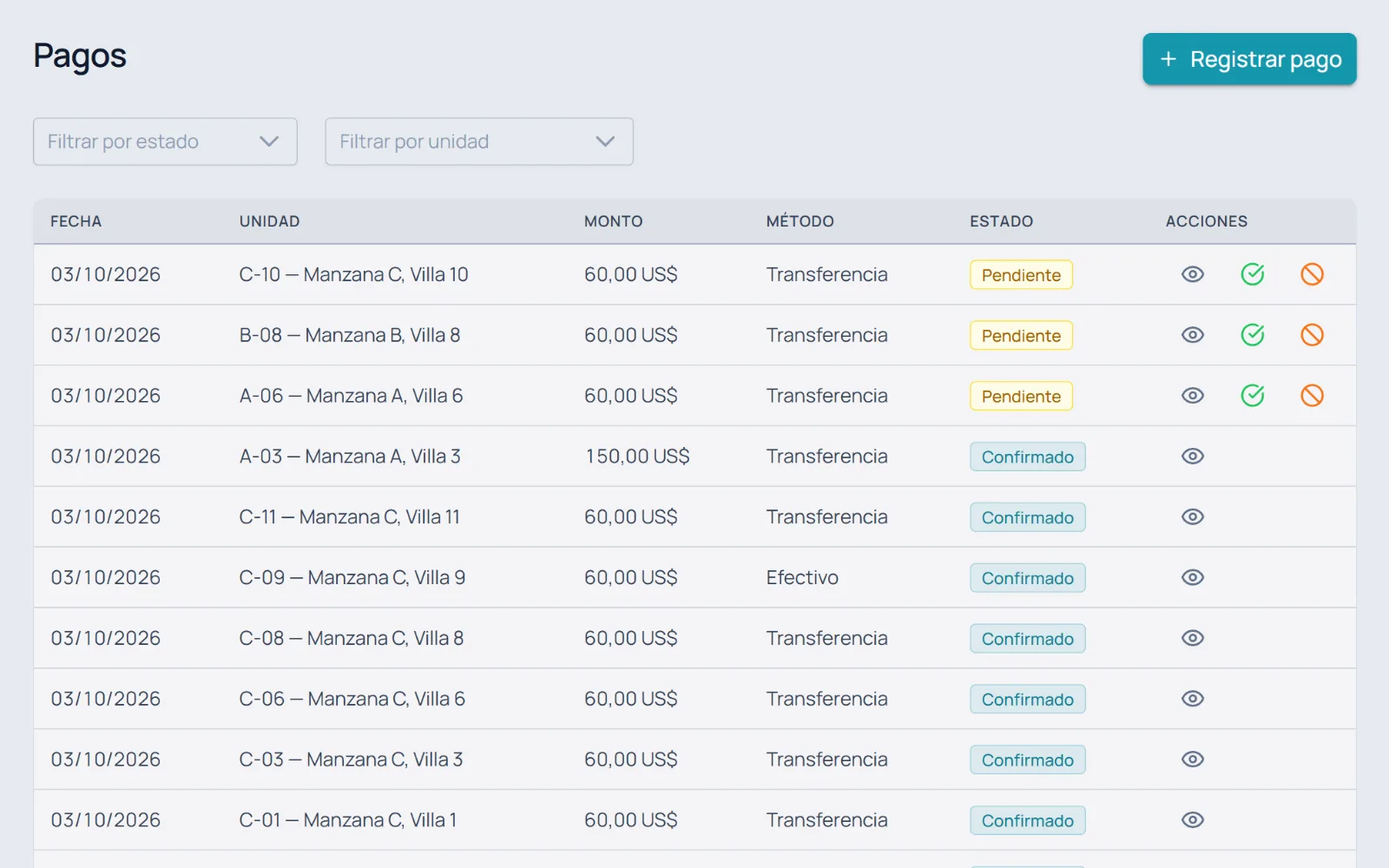Image resolution: width=1389 pixels, height=868 pixels.
Task: Open details eye icon for C-03 payment
Action: pos(1193,759)
